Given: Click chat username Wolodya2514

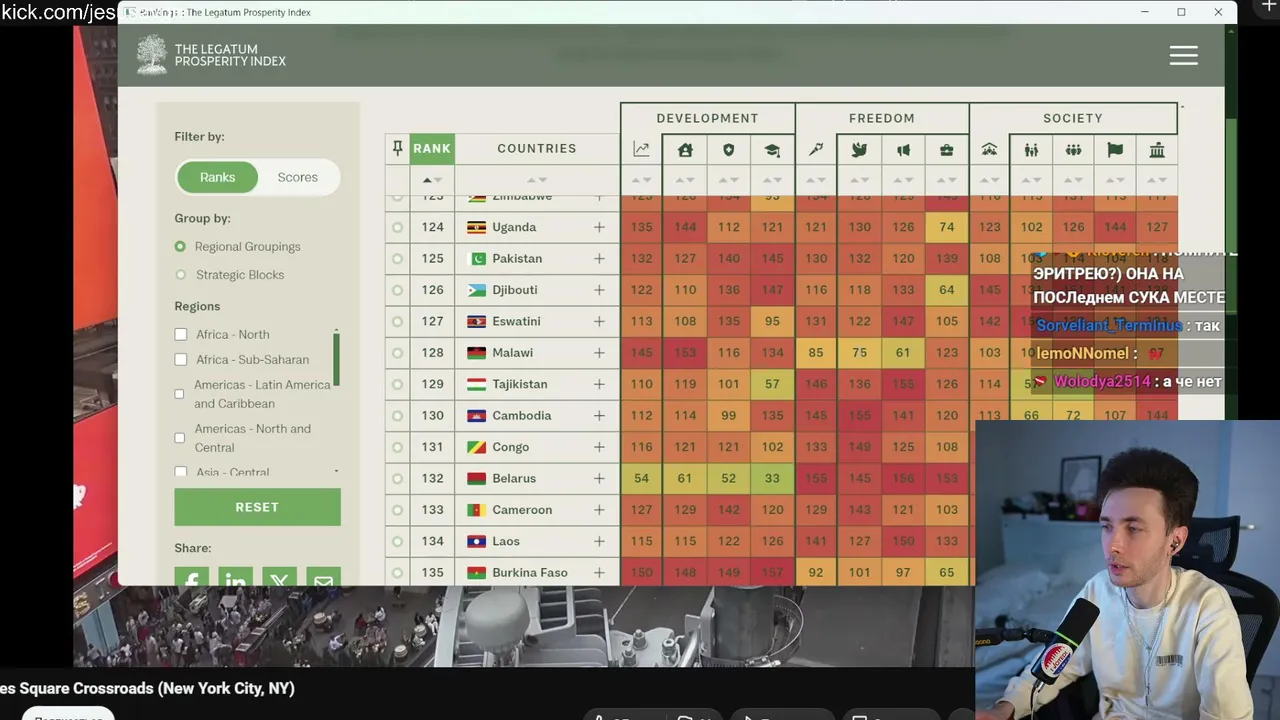Looking at the screenshot, I should (1101, 382).
